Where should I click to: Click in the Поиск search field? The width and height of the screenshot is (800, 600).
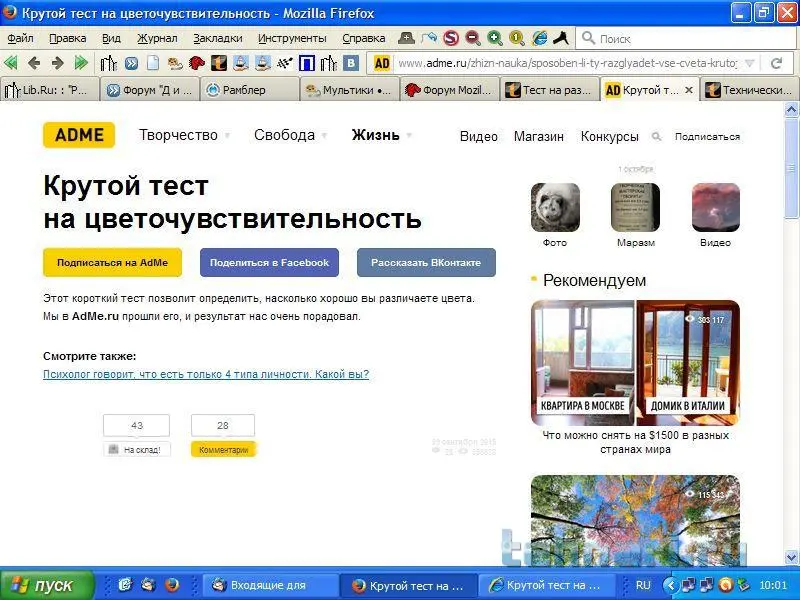[x=686, y=38]
